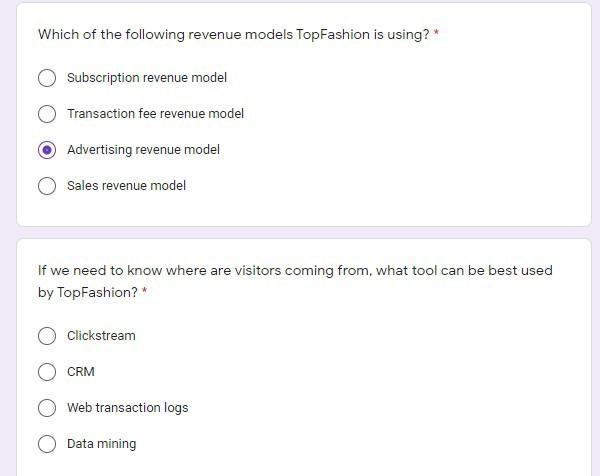Click the 'Clickstream' option label
This screenshot has width=600, height=476.
coord(101,336)
